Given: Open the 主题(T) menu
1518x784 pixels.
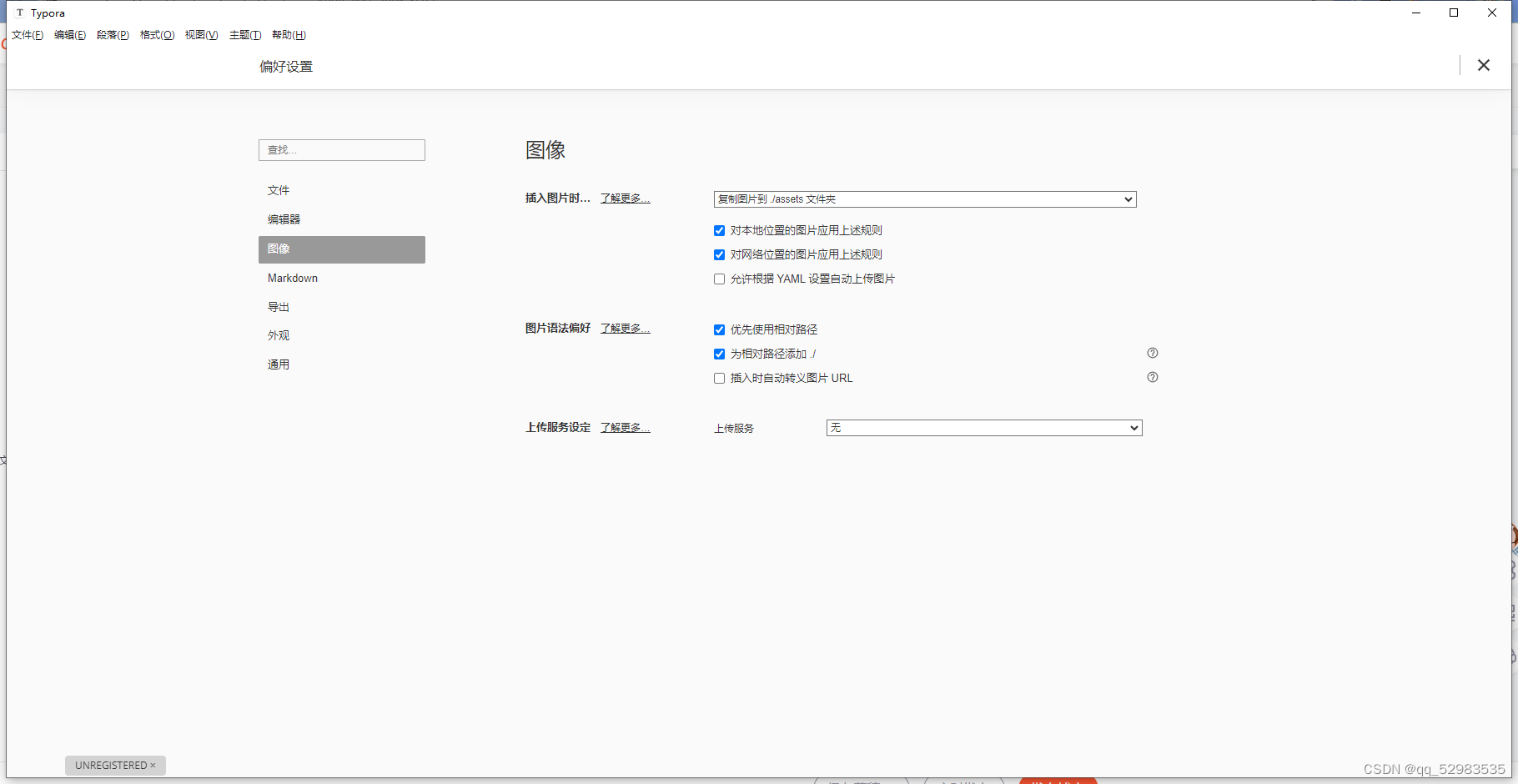Looking at the screenshot, I should coord(245,35).
